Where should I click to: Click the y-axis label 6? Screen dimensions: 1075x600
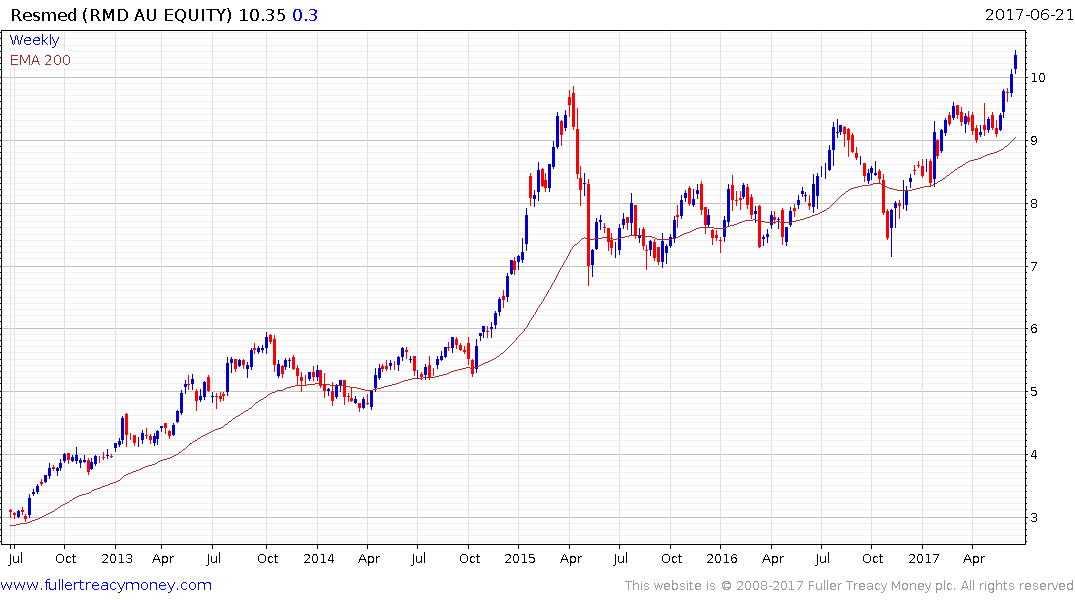click(x=1034, y=329)
